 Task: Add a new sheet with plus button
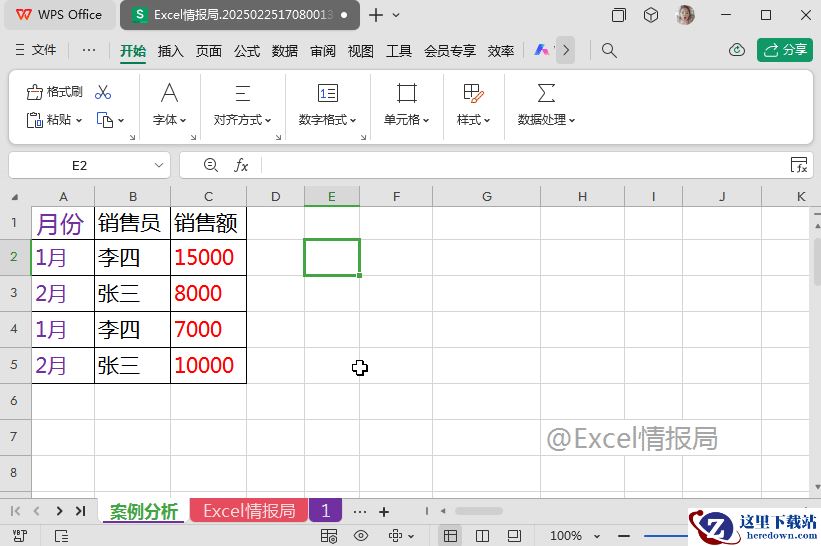tap(384, 511)
